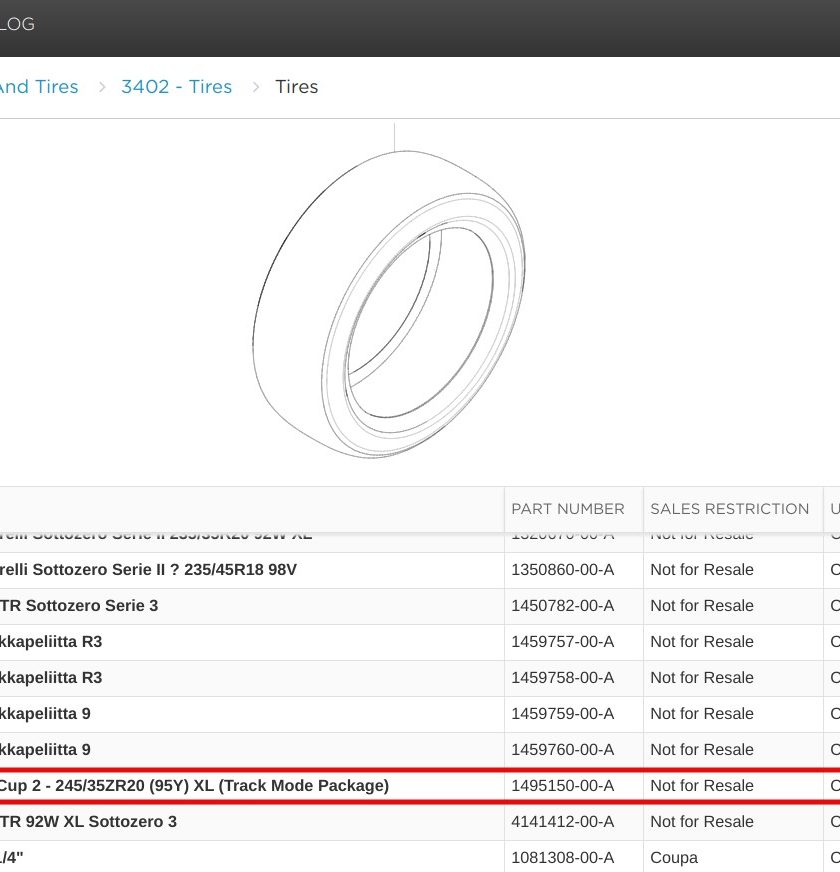The width and height of the screenshot is (840, 872).
Task: Select part number 1495150-00-A
Action: 562,786
